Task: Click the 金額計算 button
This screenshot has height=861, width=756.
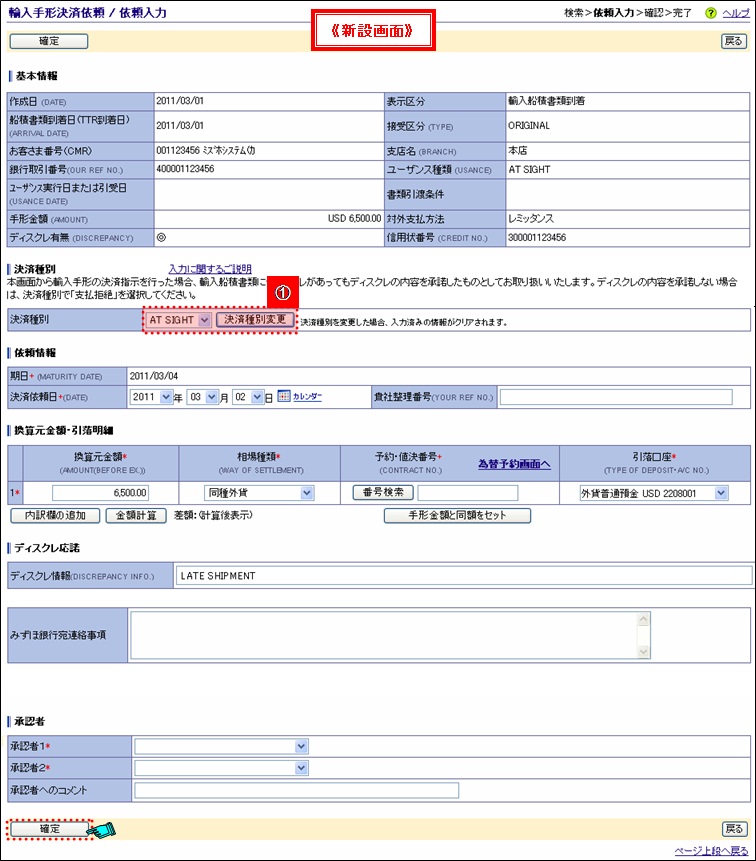Action: 136,516
